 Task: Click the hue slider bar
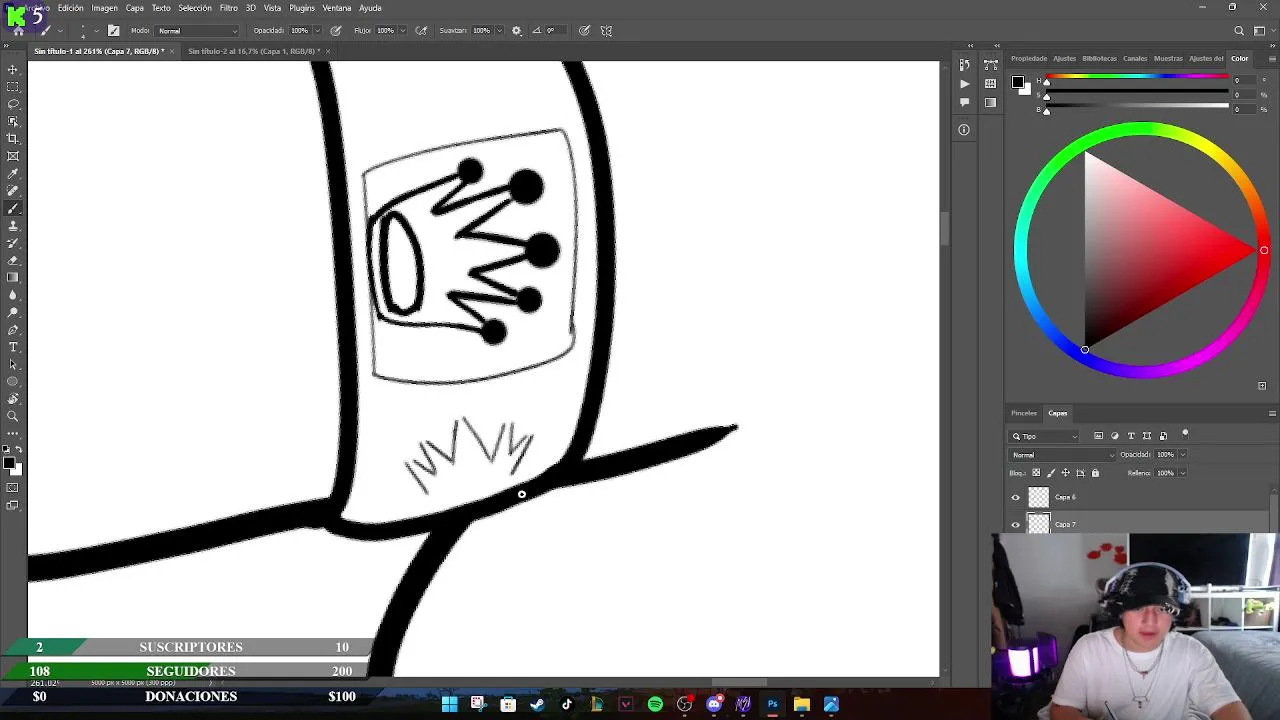[x=1138, y=76]
